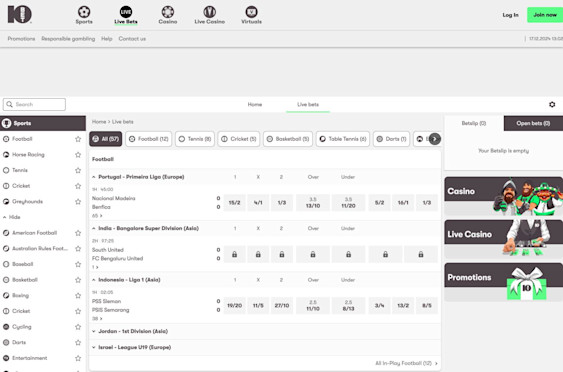Show more markets for PSS Sleman match
The width and height of the screenshot is (563, 372).
click(97, 318)
